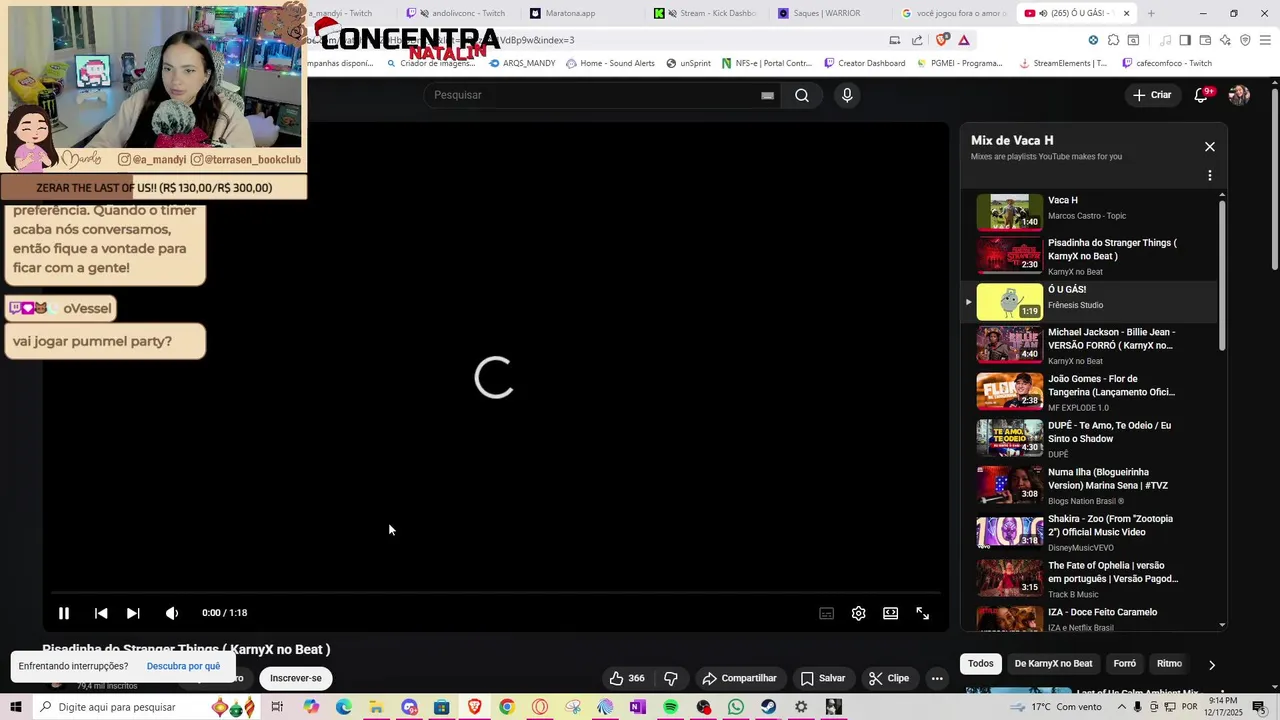Open Brave Leo AI sparkle icon
The width and height of the screenshot is (1280, 720).
[1225, 40]
